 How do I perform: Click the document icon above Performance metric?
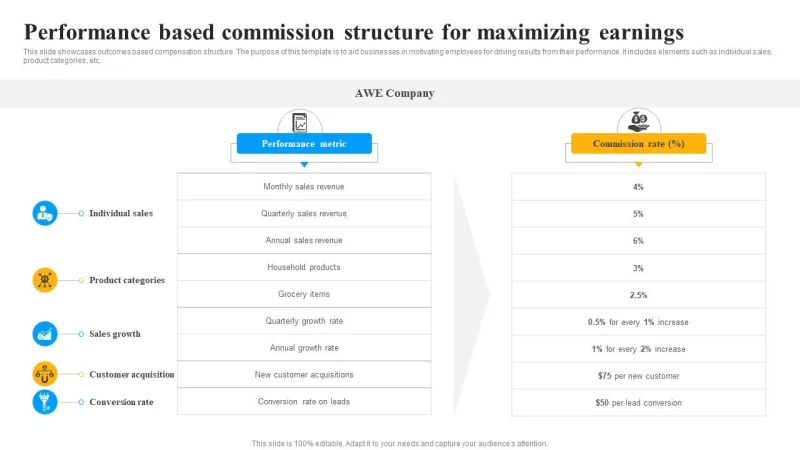tap(300, 122)
